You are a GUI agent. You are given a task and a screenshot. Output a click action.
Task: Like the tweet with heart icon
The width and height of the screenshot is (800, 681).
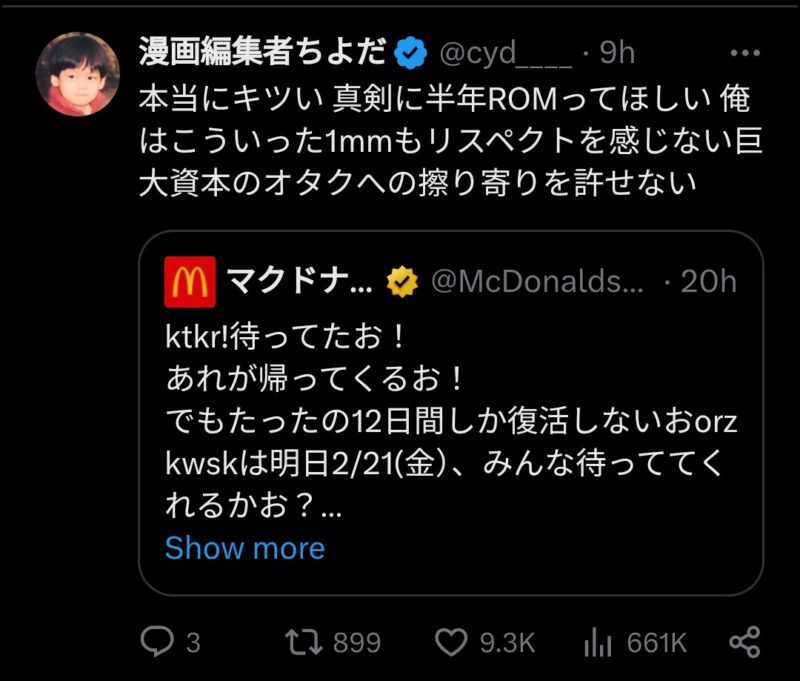451,642
